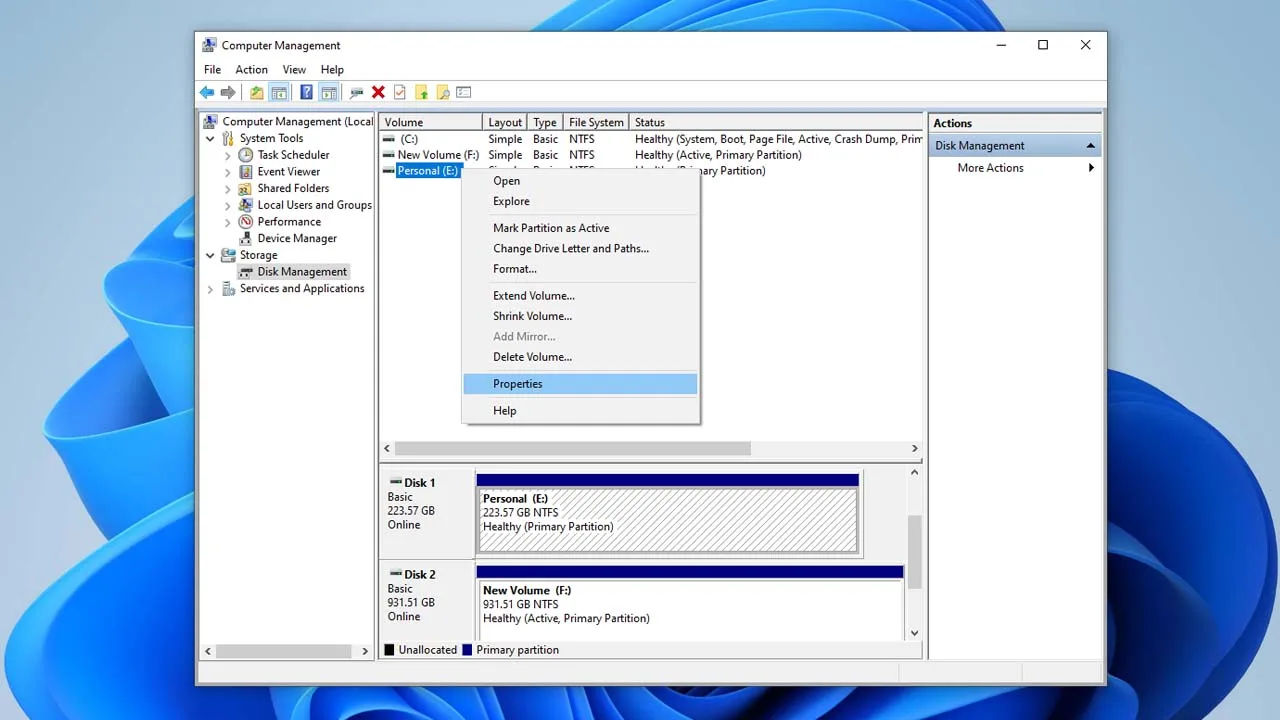Select Extend Volume option
1280x720 pixels.
[x=580, y=296]
